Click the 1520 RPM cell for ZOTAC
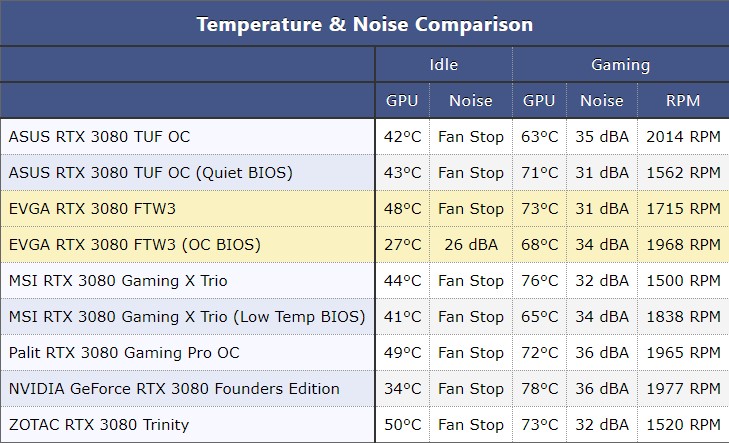Viewport: 729px width, 443px height. 683,425
